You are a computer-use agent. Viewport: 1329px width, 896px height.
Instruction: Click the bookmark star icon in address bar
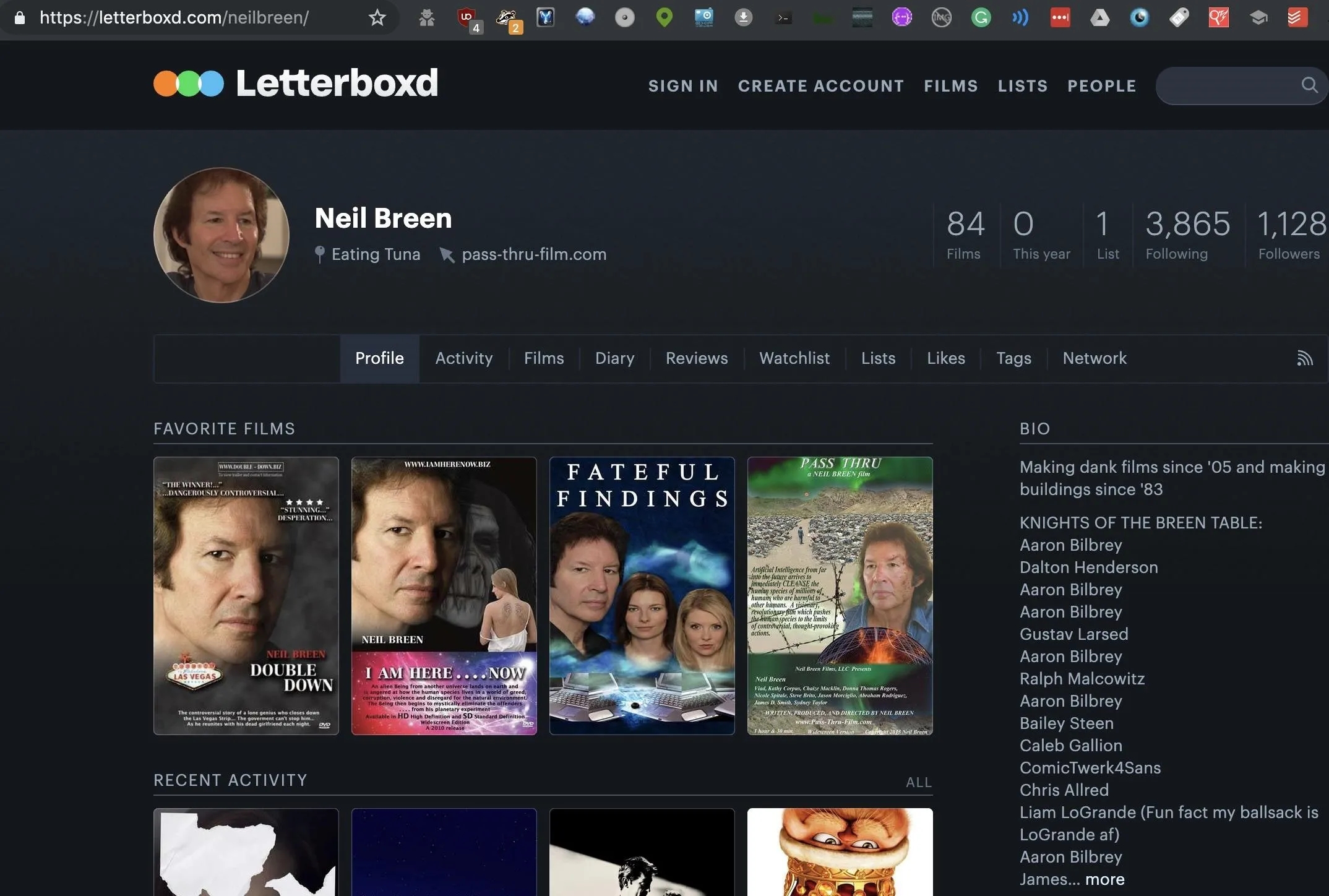coord(377,17)
